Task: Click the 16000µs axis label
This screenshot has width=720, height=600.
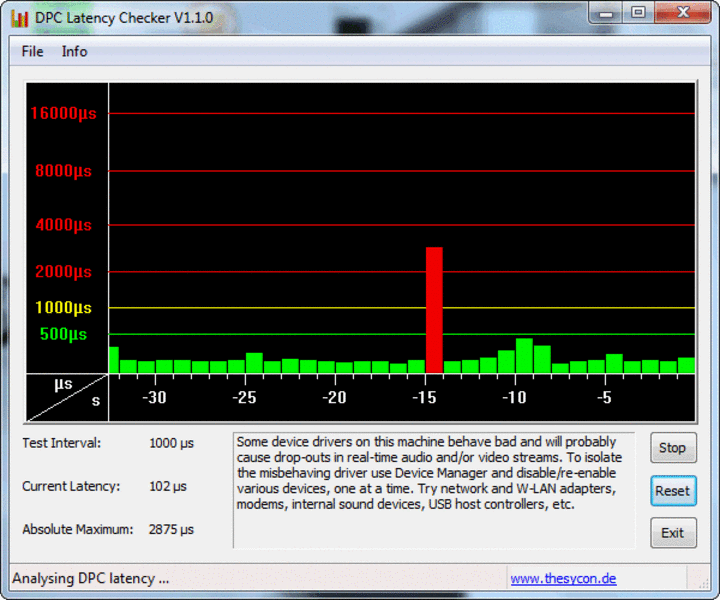Action: pos(63,113)
